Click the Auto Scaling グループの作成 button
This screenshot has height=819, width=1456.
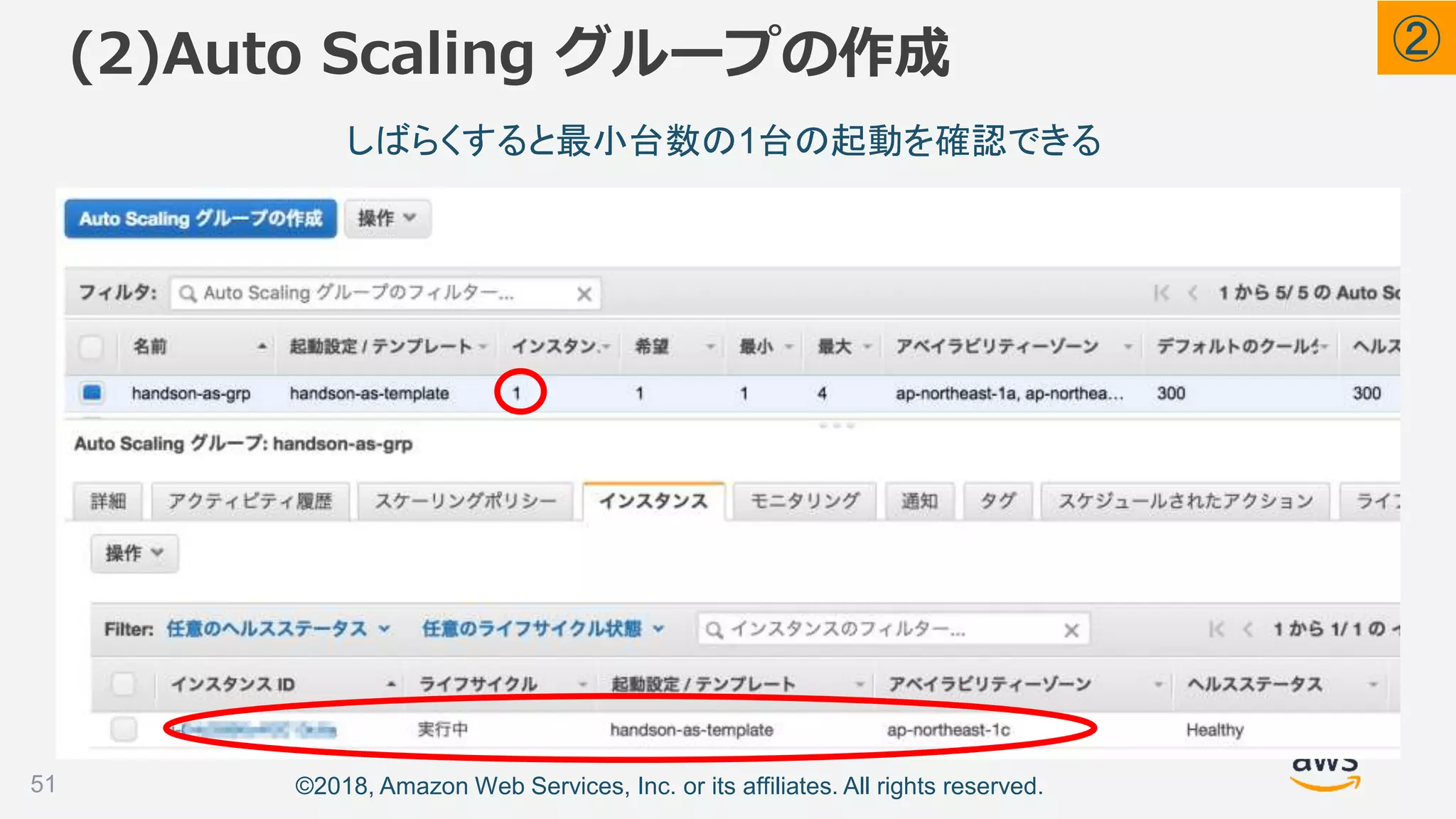click(x=200, y=218)
